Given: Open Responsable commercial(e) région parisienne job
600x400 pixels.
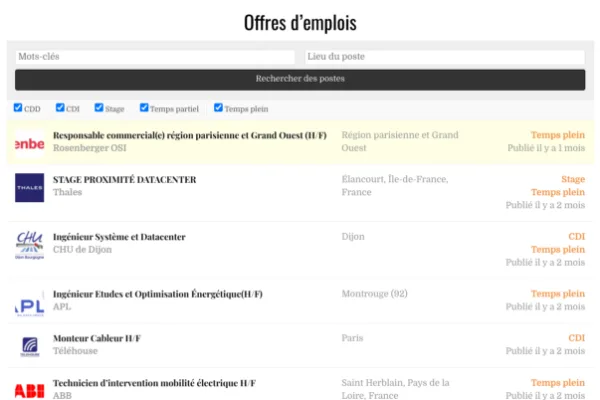Looking at the screenshot, I should point(190,136).
